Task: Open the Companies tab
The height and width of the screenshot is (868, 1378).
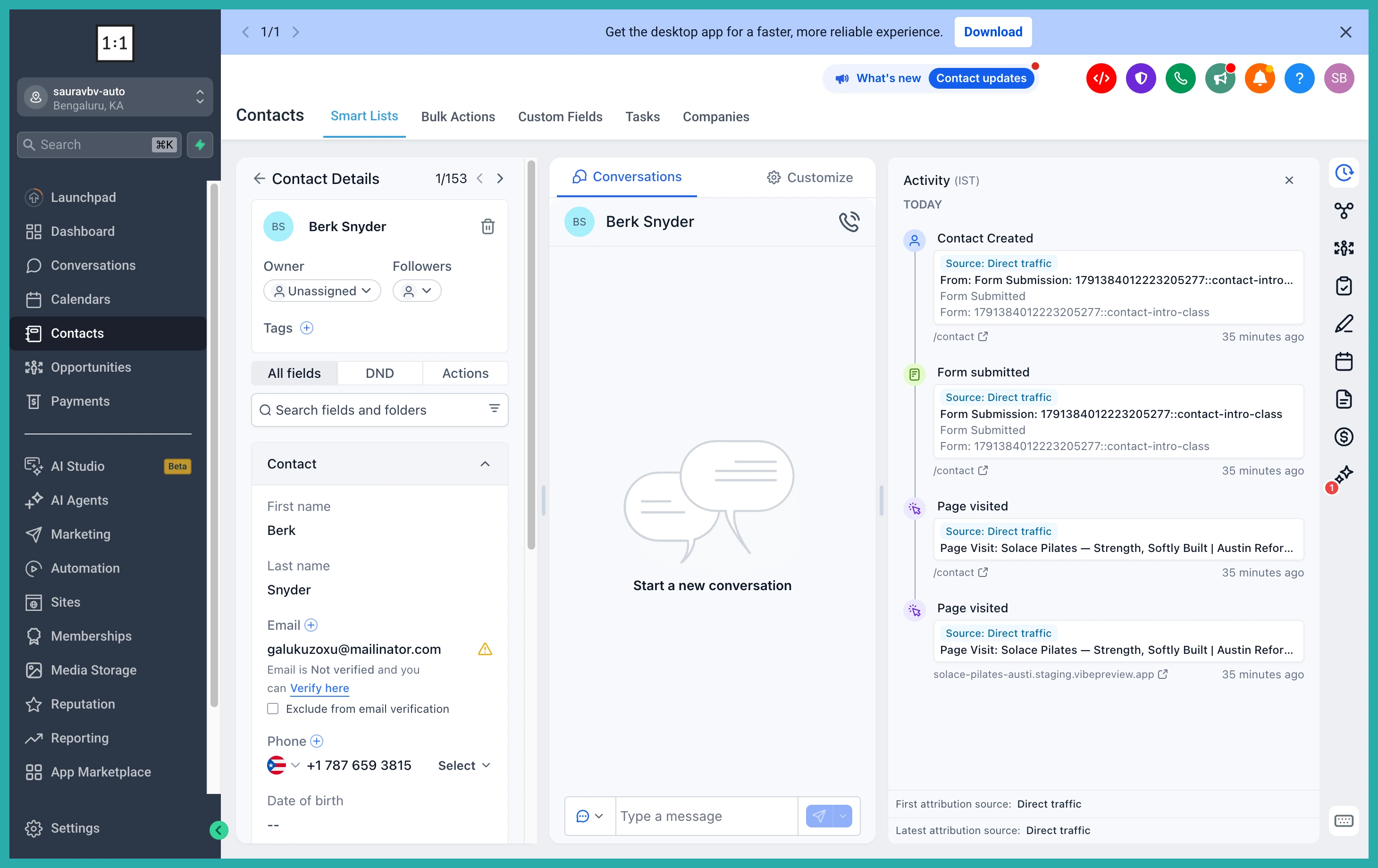Action: 715,117
